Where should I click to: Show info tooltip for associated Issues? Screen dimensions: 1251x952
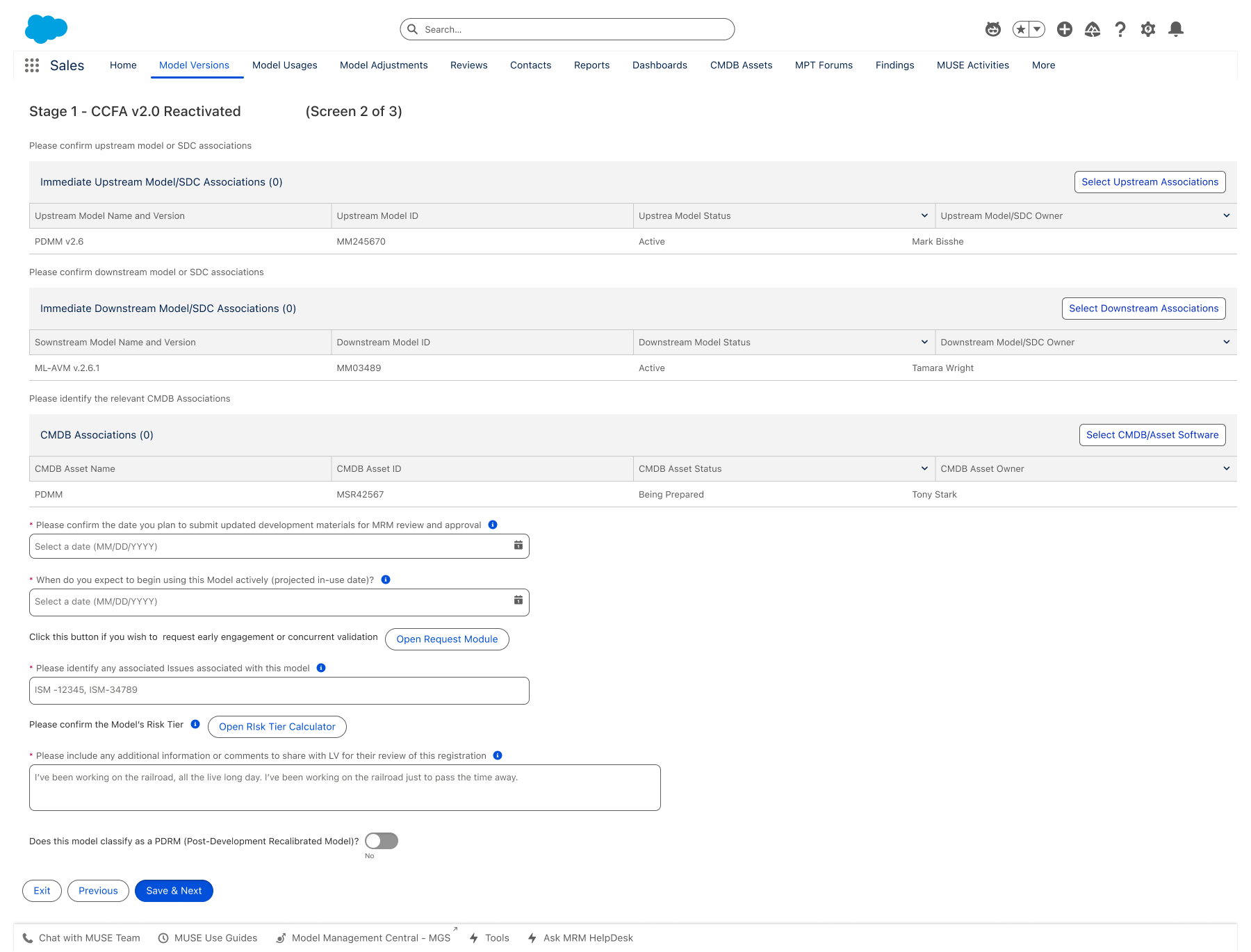coord(321,668)
